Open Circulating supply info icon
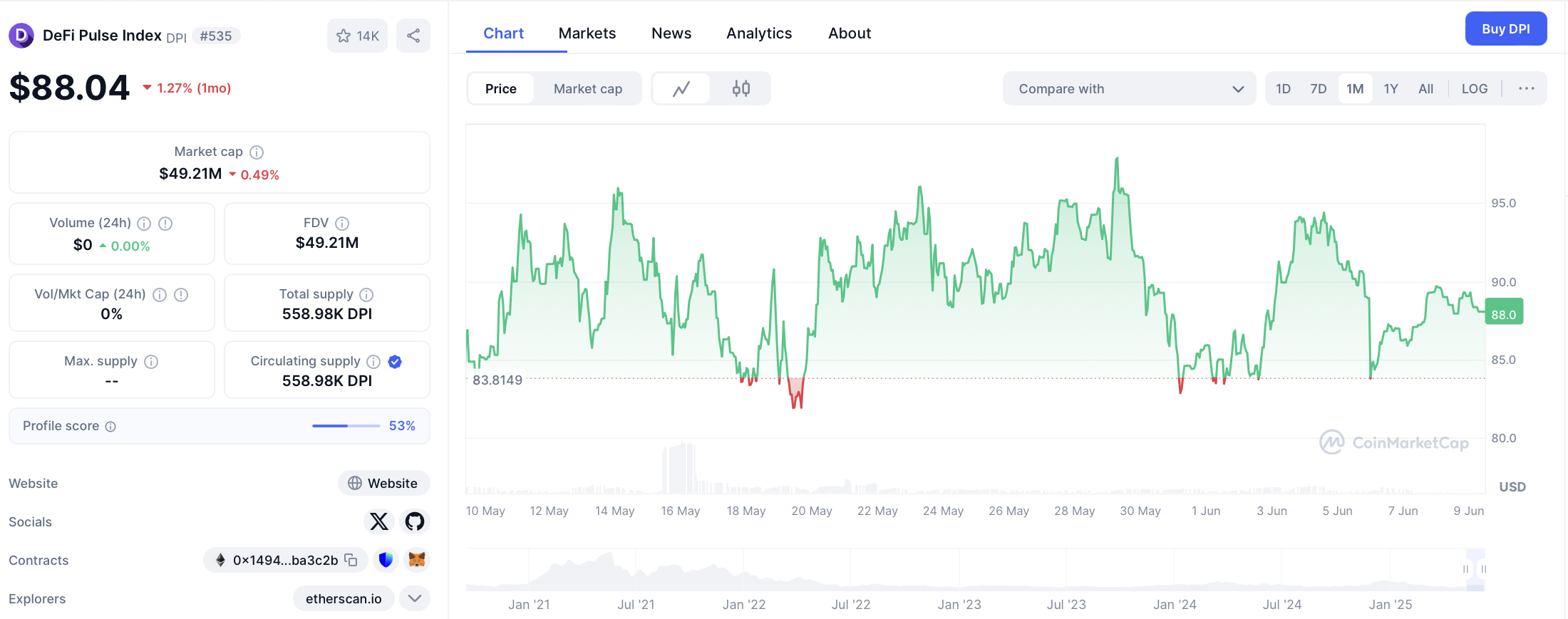The width and height of the screenshot is (1568, 619). (373, 362)
